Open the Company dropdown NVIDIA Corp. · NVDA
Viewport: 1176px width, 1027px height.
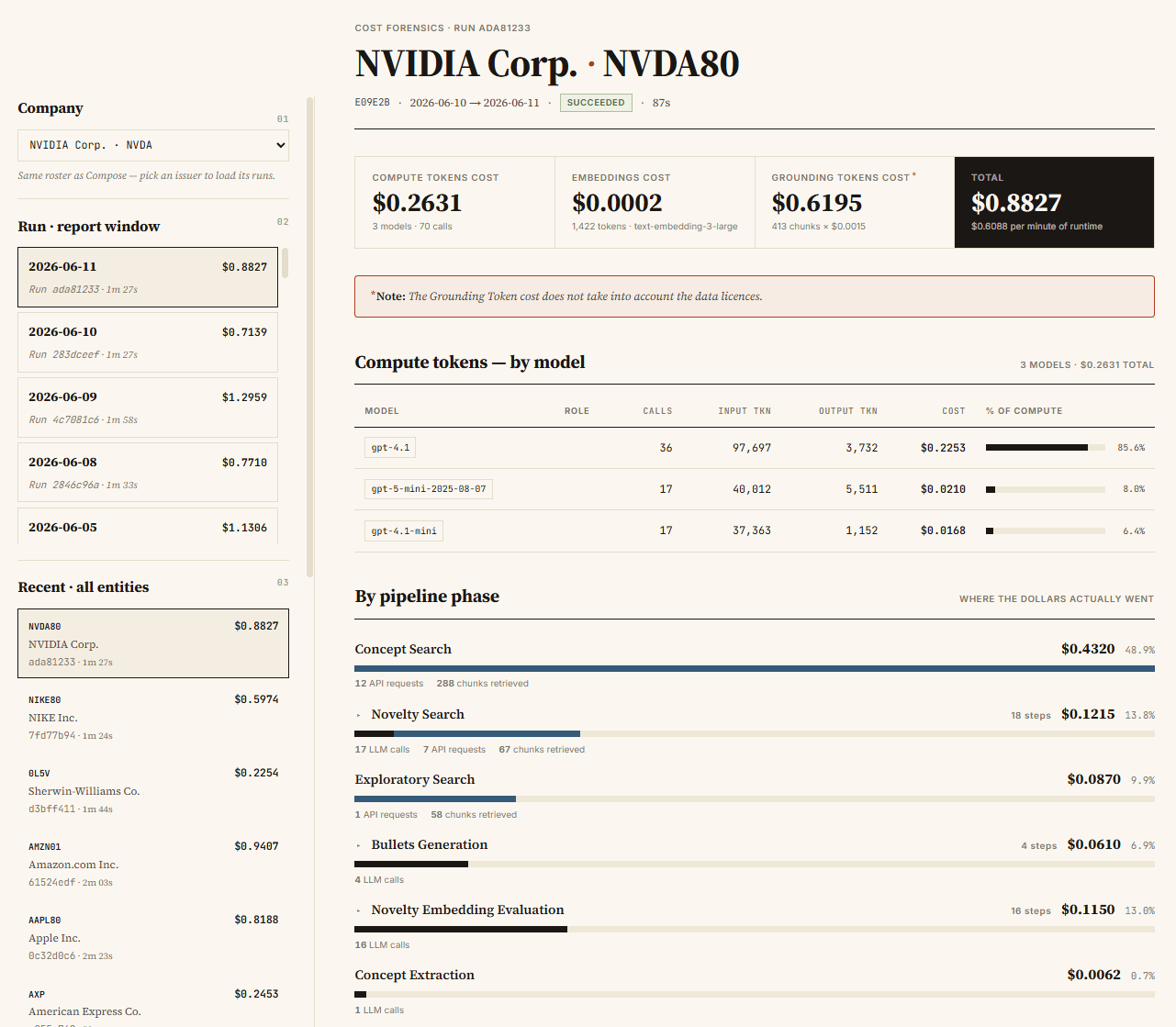pyautogui.click(x=153, y=145)
